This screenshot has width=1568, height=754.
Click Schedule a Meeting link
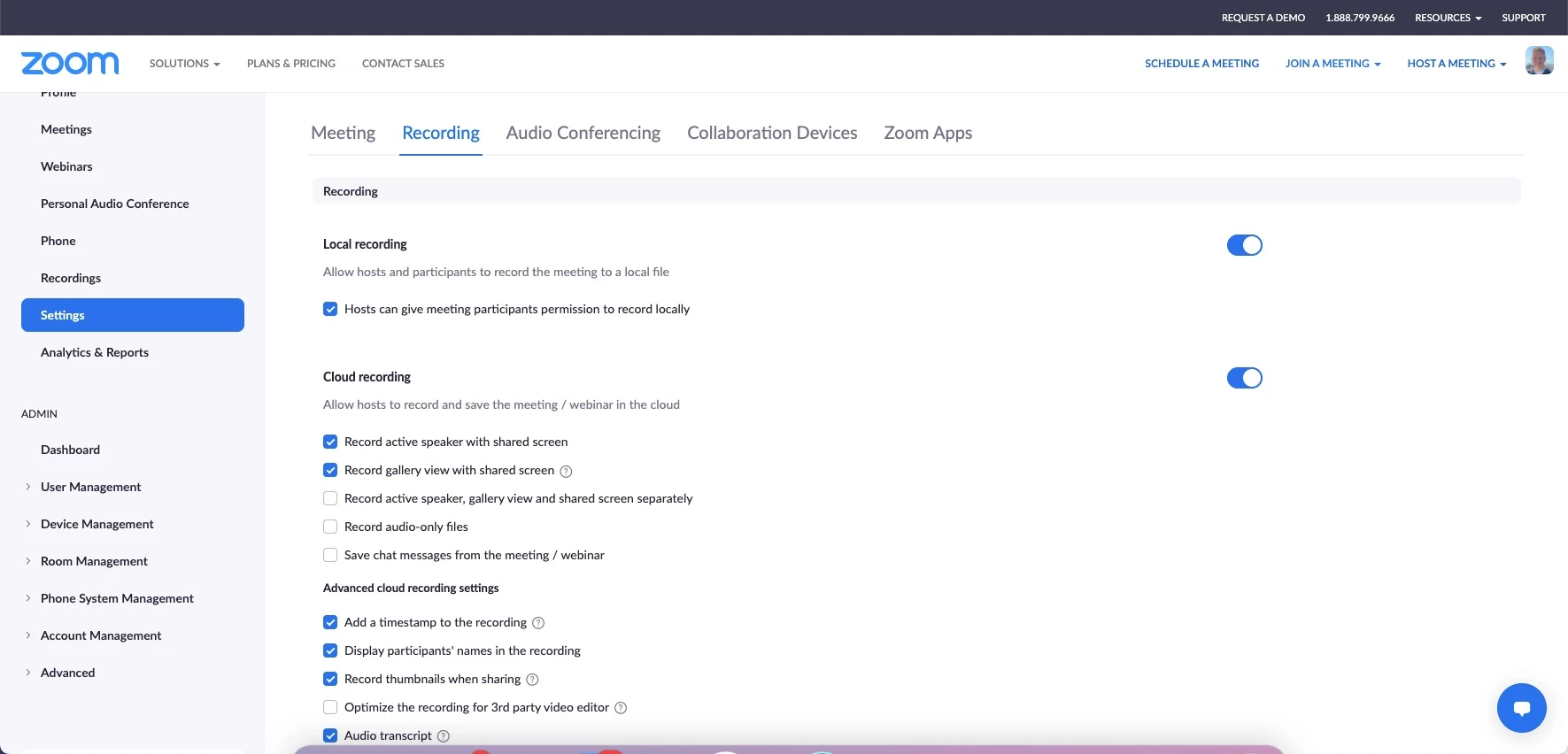(1201, 64)
